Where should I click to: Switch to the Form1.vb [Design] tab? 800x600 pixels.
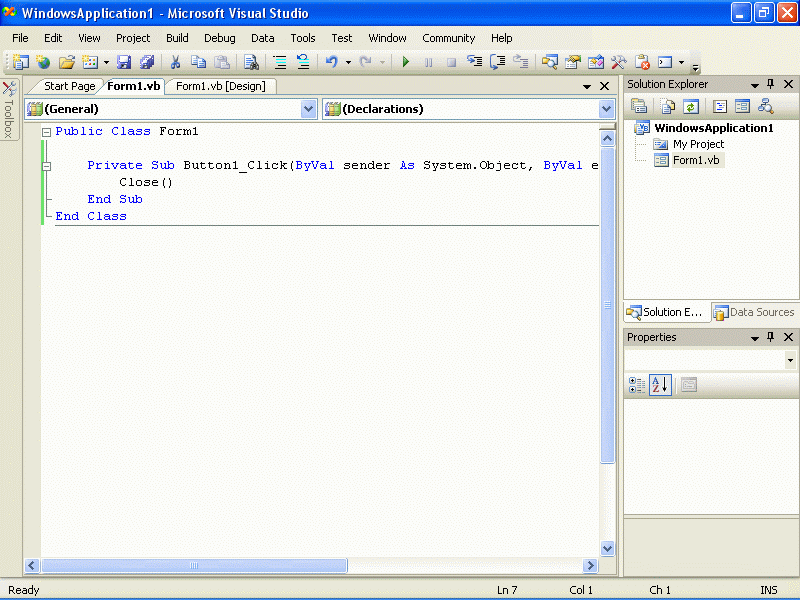pyautogui.click(x=220, y=86)
